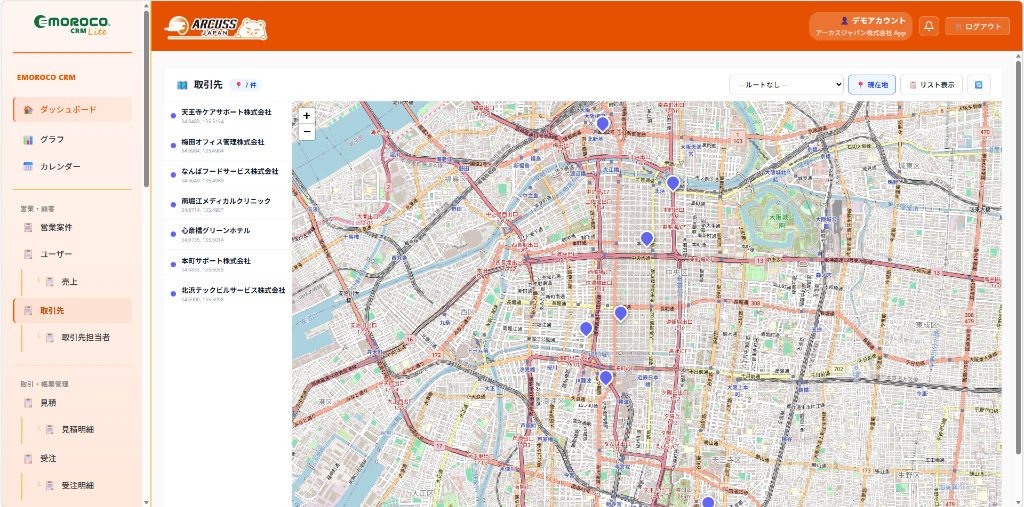The height and width of the screenshot is (507, 1024).
Task: Click the map pin nearest the Osaka Castle moat
Action: tap(673, 183)
